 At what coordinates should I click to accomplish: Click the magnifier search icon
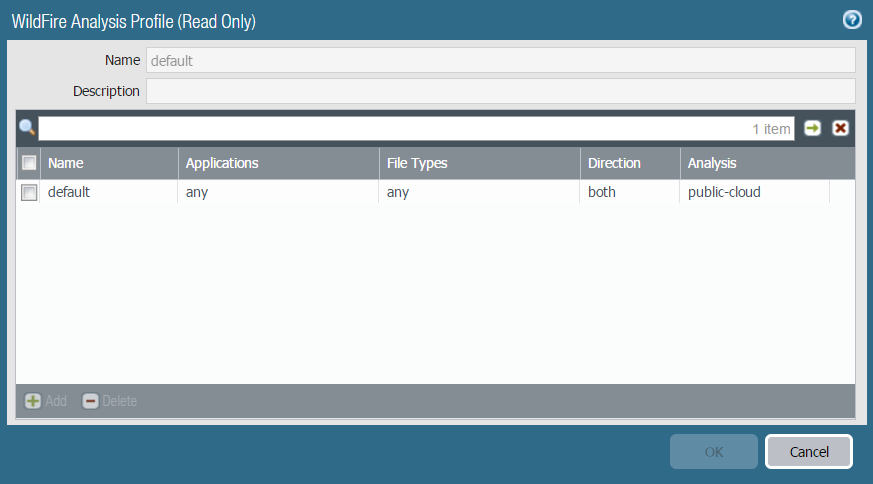coord(27,128)
